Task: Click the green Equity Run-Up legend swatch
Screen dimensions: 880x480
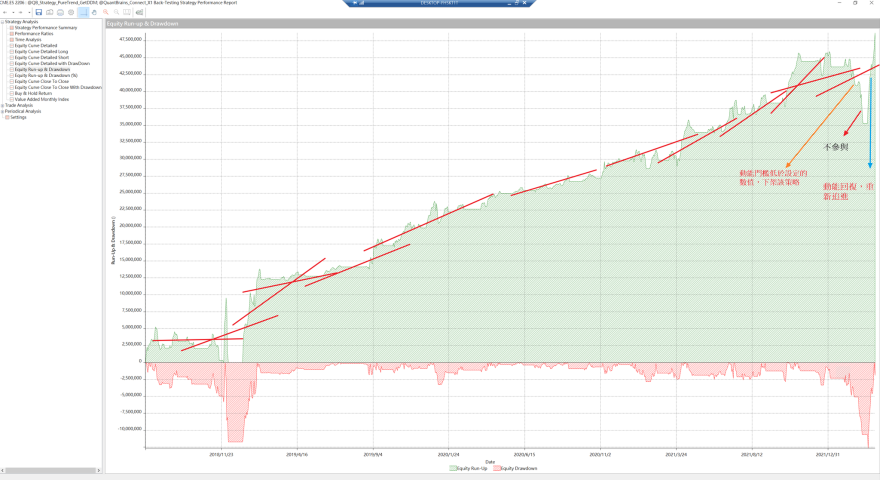Action: pyautogui.click(x=452, y=468)
